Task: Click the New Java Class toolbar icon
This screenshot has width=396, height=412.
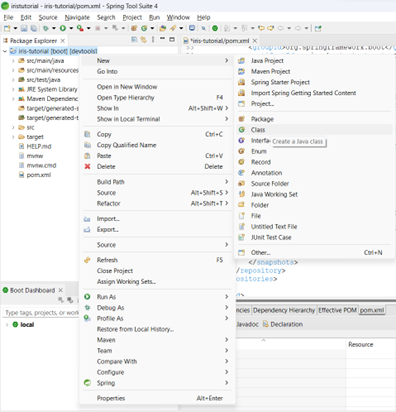Action: (x=144, y=29)
